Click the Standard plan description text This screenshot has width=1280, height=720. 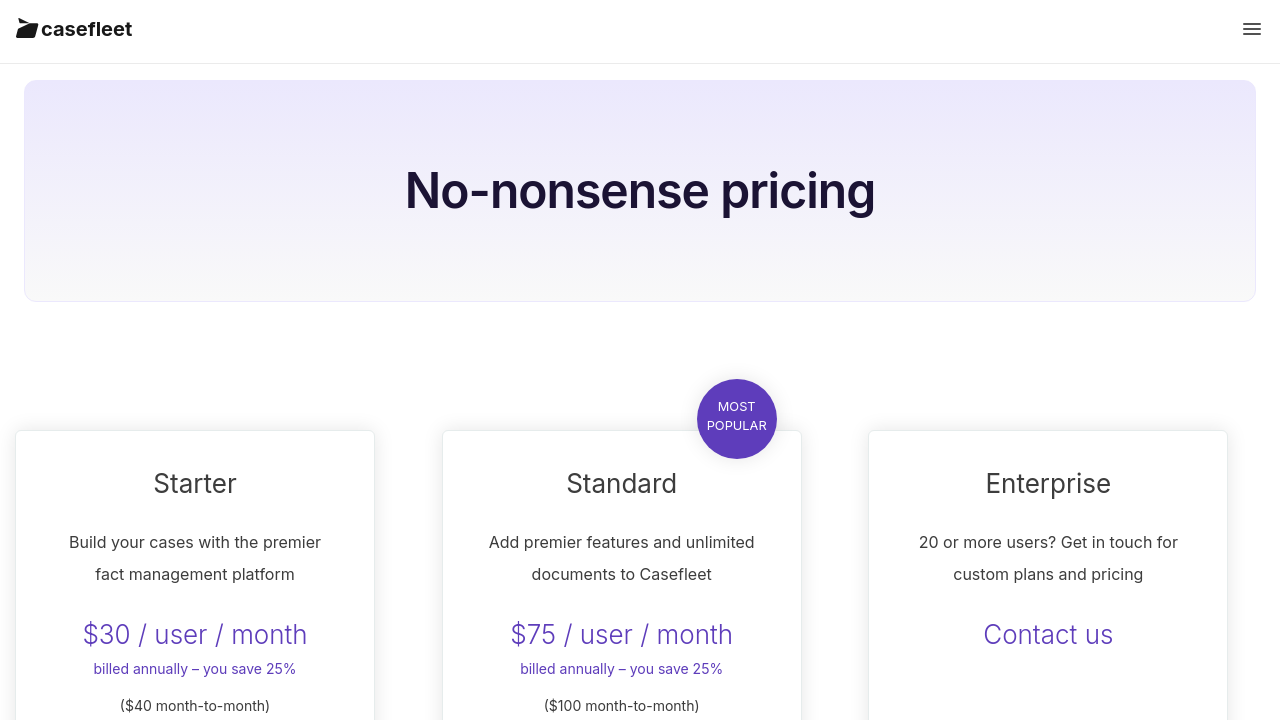(x=621, y=558)
